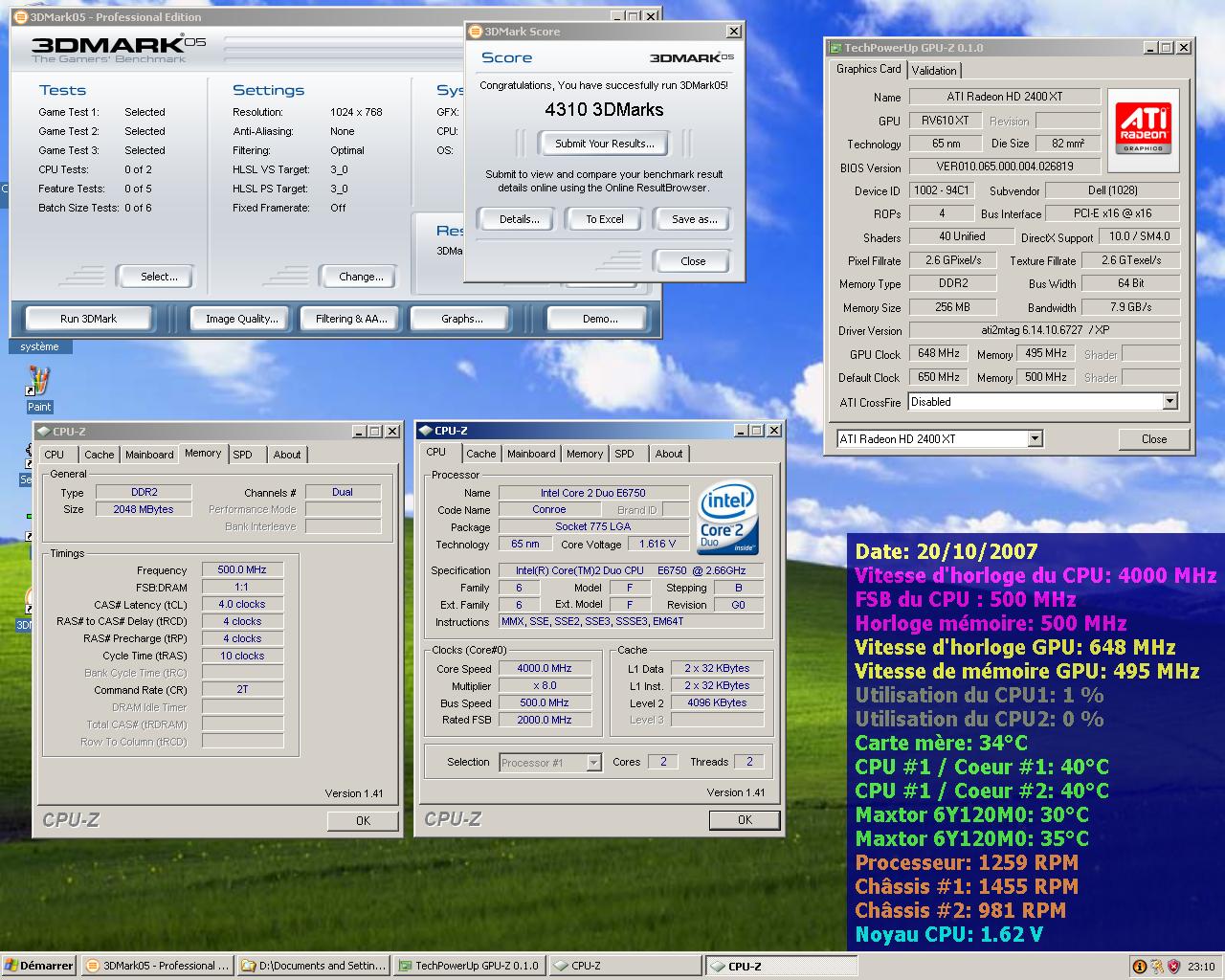
Task: Open Memory tab in right CPU-Z window
Action: (585, 454)
